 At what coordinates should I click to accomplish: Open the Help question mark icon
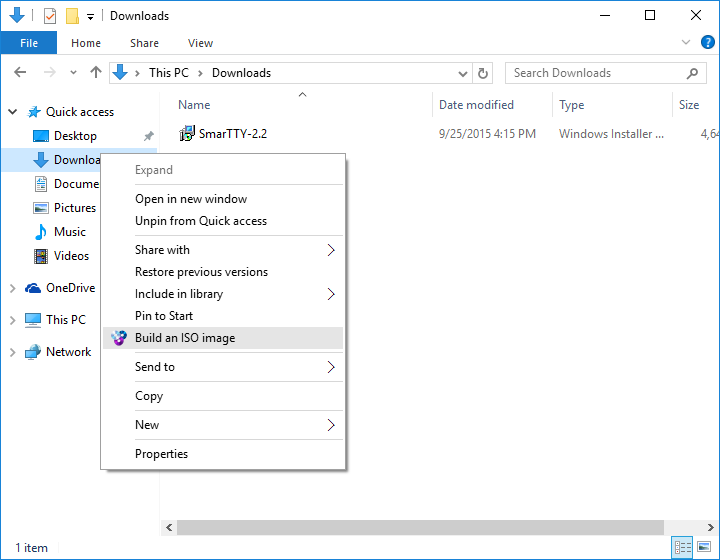point(708,42)
